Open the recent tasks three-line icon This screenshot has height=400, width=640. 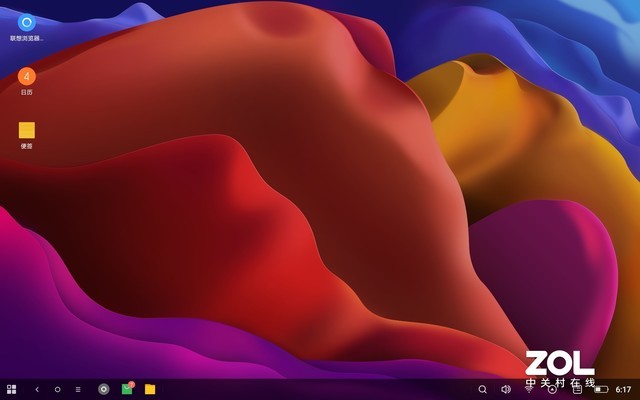pyautogui.click(x=78, y=389)
